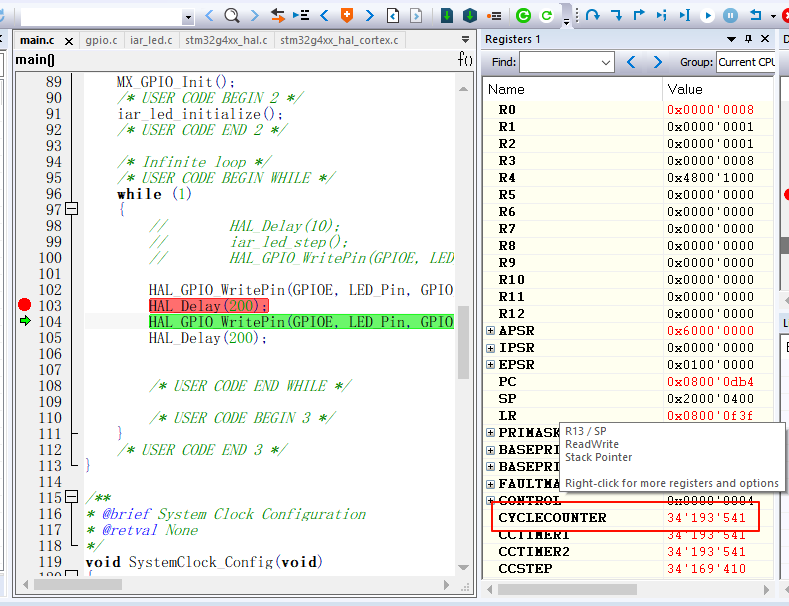Expand the FAULTMASK register
This screenshot has height=606, width=789.
pos(491,484)
